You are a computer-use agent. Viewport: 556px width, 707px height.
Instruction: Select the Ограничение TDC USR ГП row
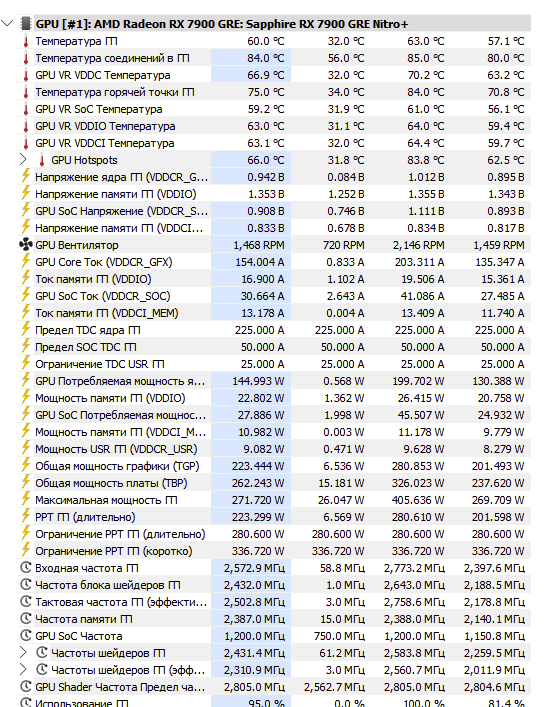(275, 364)
